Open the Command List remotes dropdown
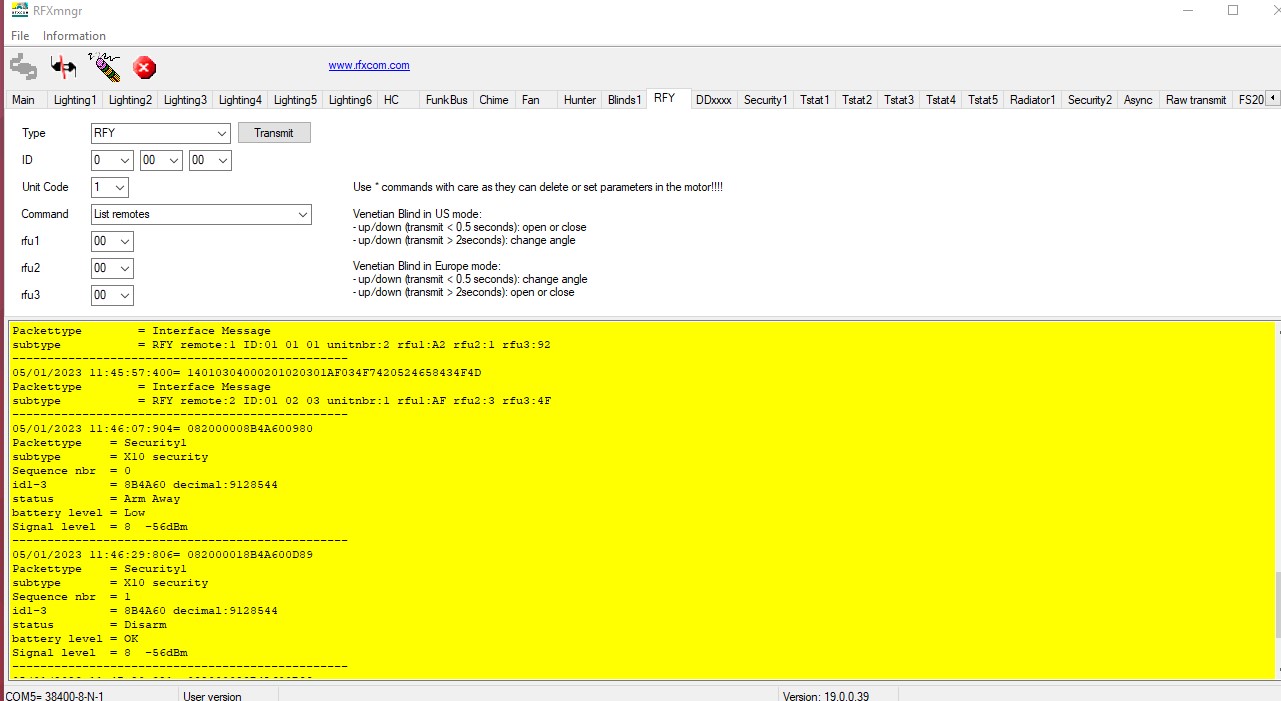Screen dimensions: 1281x701 (302, 214)
